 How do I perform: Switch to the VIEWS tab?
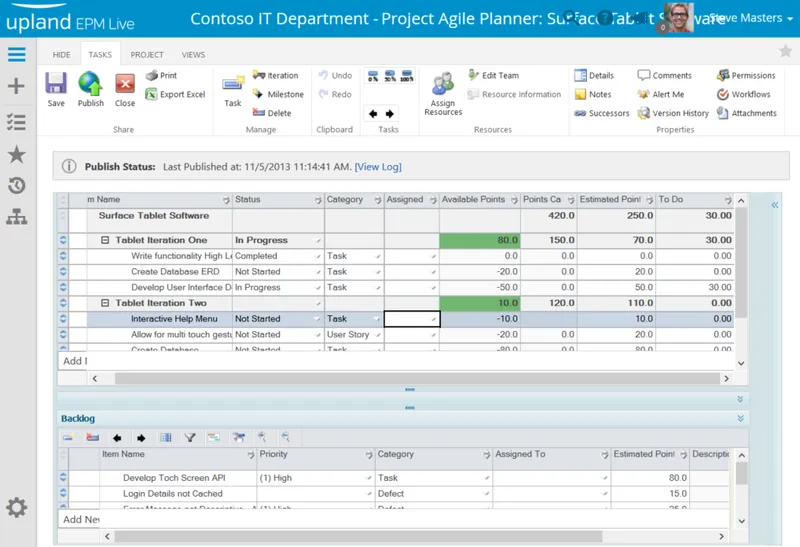tap(193, 55)
